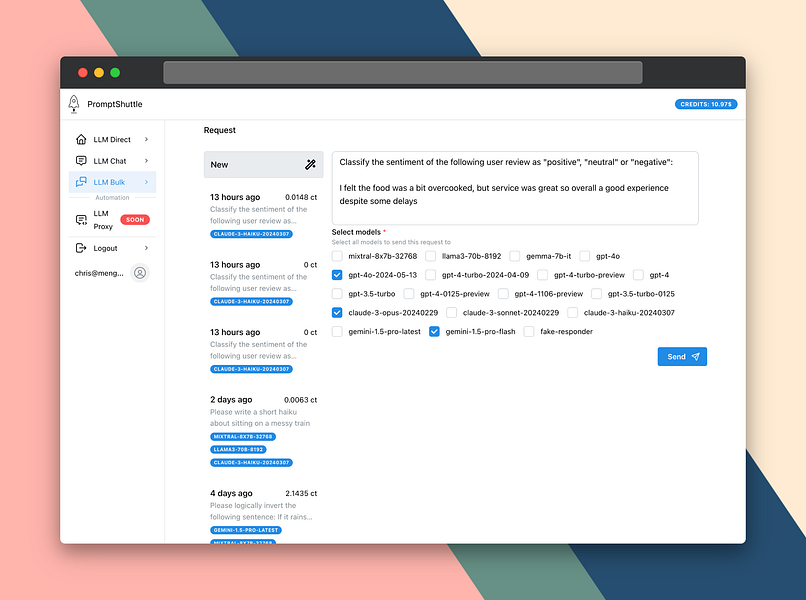Click the chris@meng... account email

tap(99, 273)
